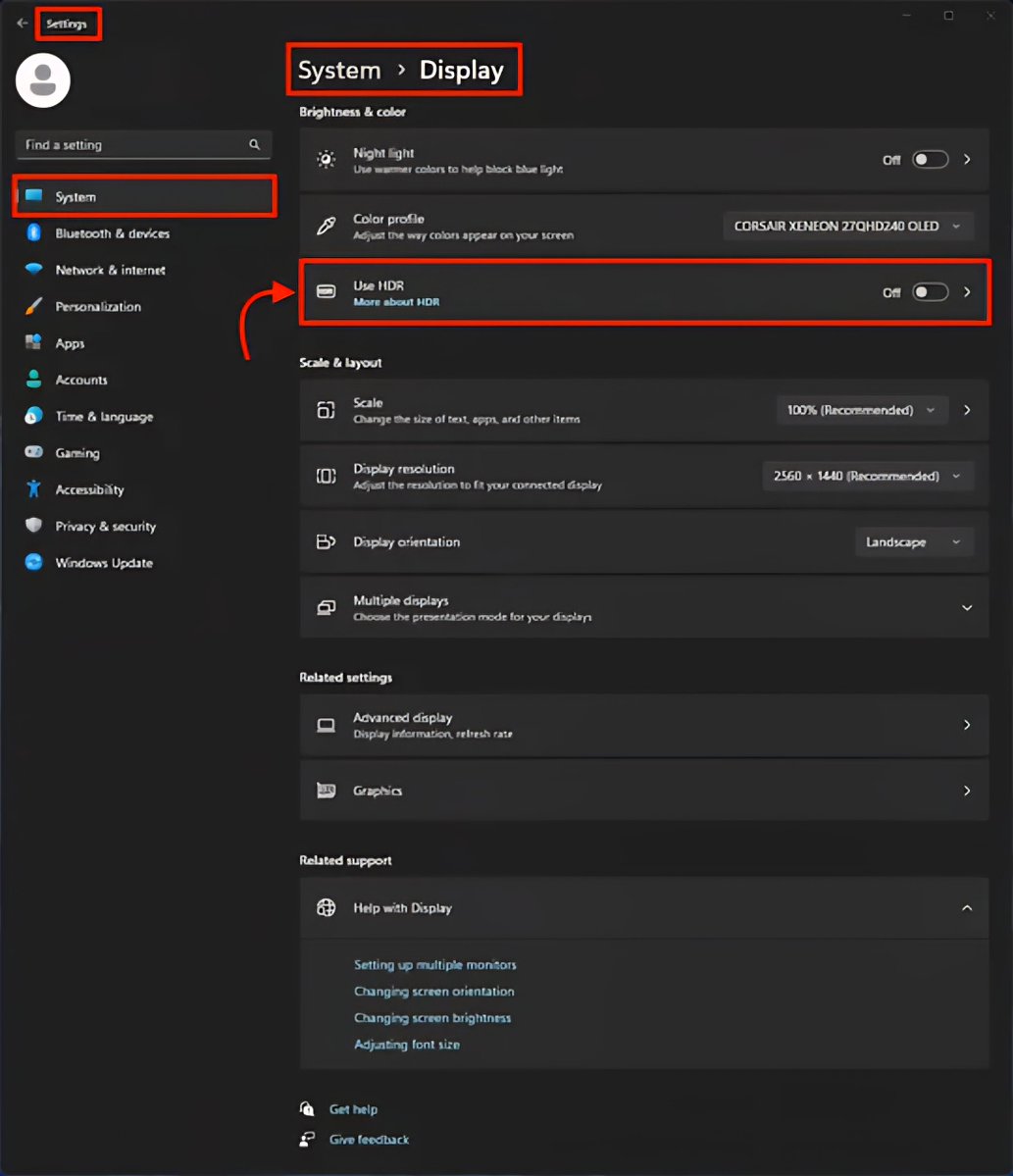Click the Scale setting icon
Screen dimensions: 1013x1176
326,410
